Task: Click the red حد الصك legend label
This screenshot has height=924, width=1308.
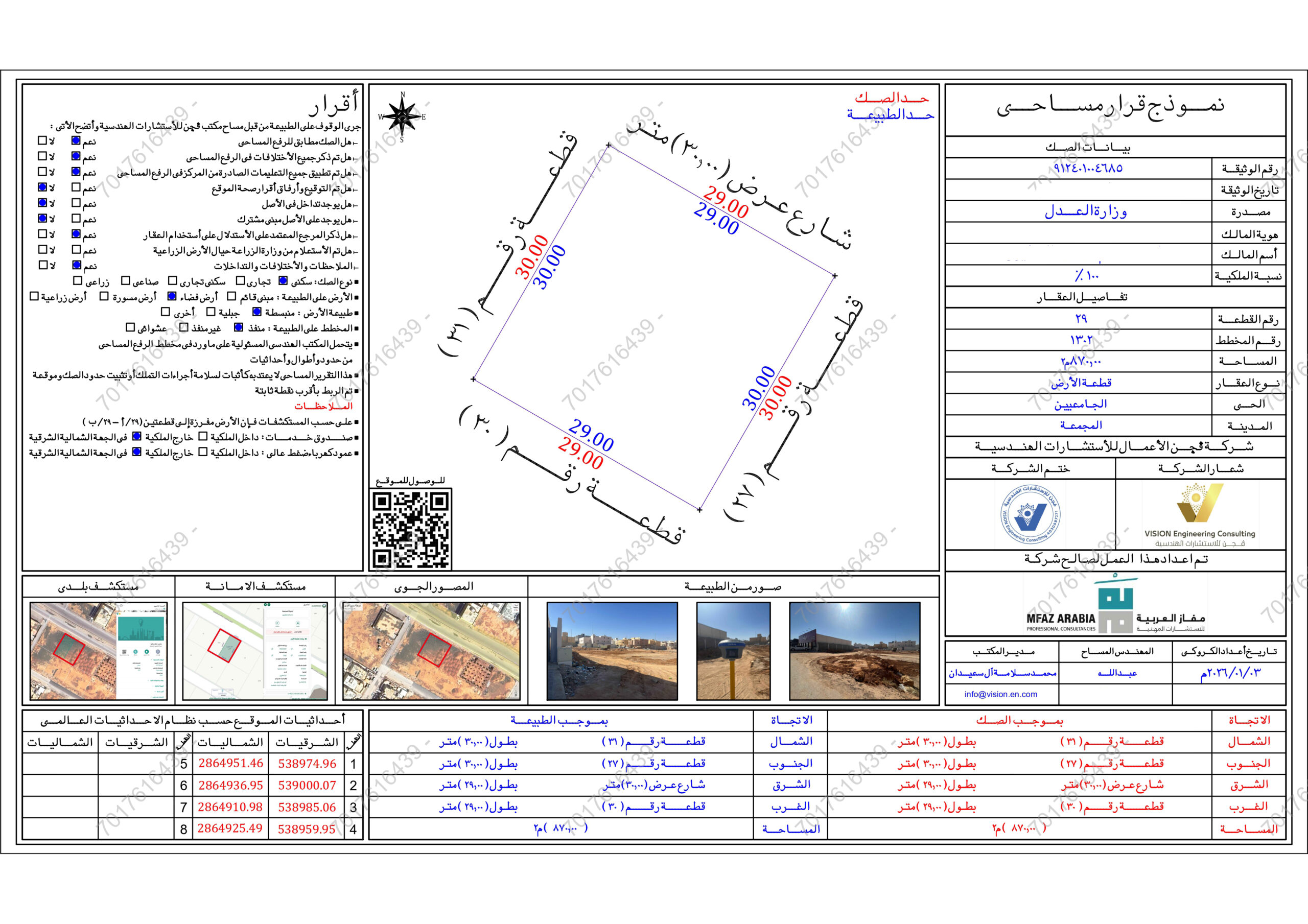Action: (892, 98)
